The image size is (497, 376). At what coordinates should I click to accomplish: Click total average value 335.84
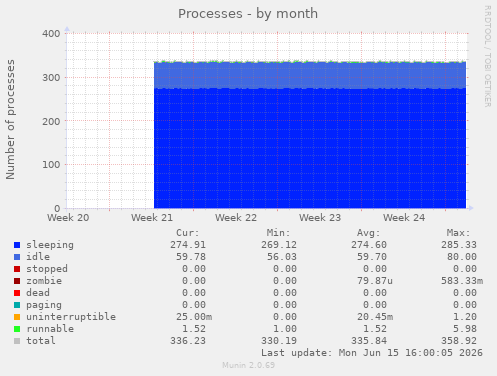(369, 341)
